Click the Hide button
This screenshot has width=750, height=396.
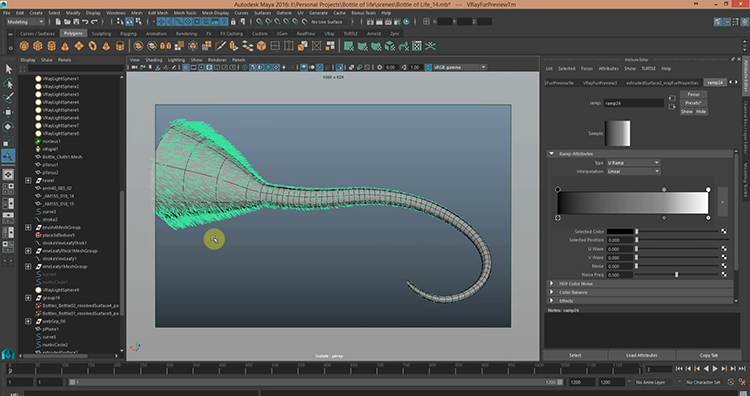(x=701, y=111)
